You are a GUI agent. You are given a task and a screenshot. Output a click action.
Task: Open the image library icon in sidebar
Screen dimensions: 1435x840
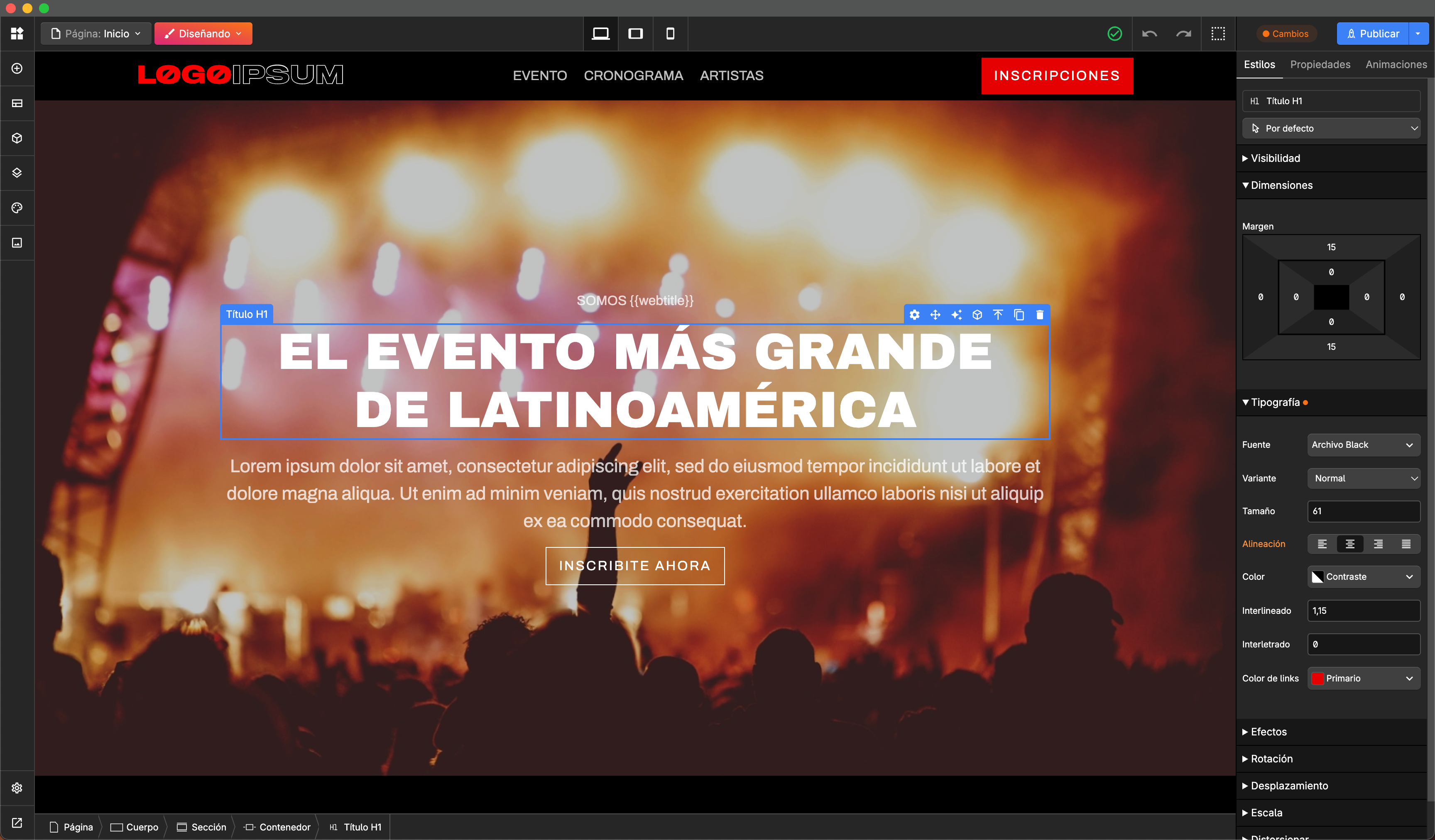coord(17,242)
